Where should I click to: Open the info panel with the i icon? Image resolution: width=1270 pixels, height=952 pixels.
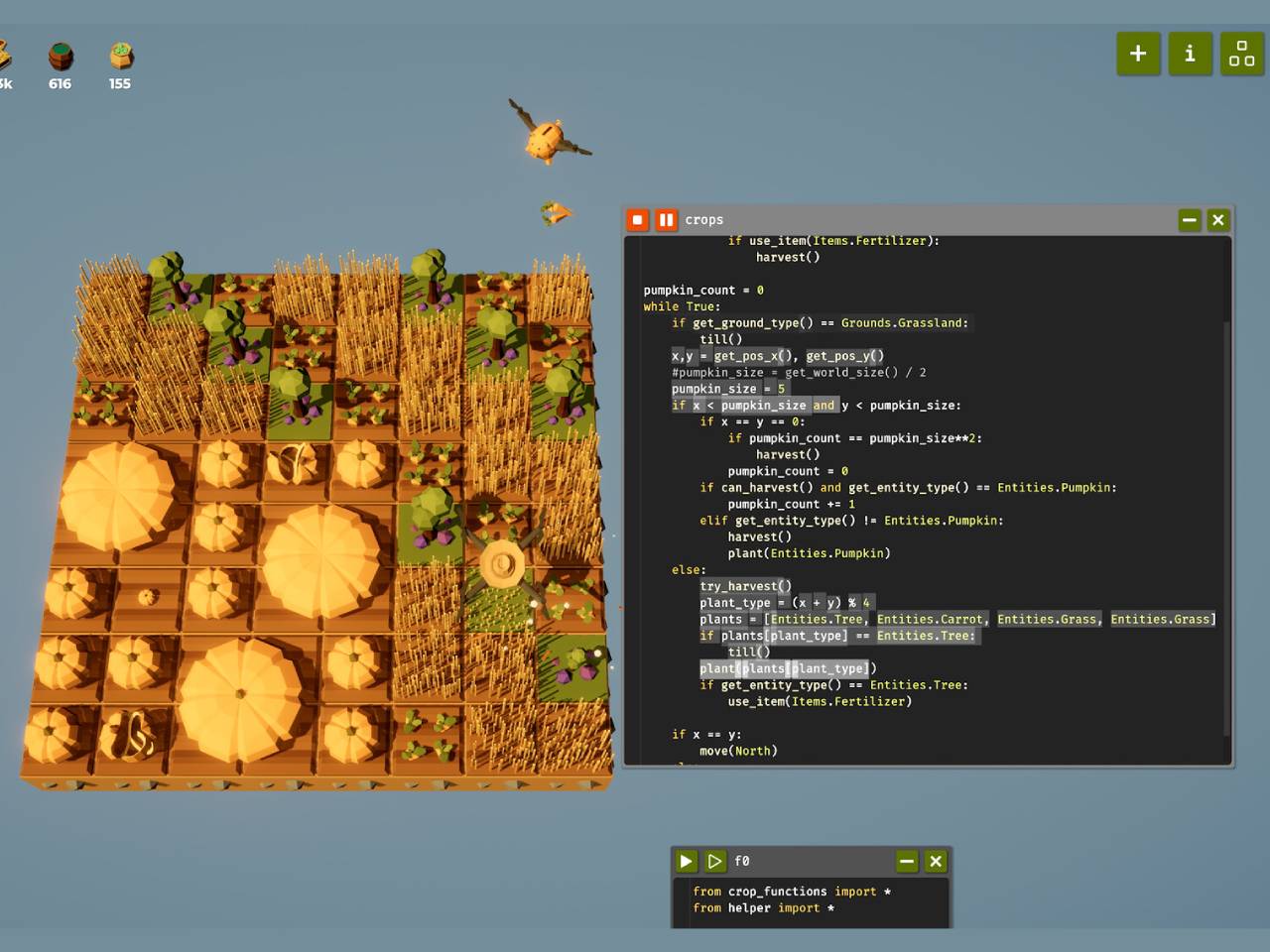pos(1190,54)
